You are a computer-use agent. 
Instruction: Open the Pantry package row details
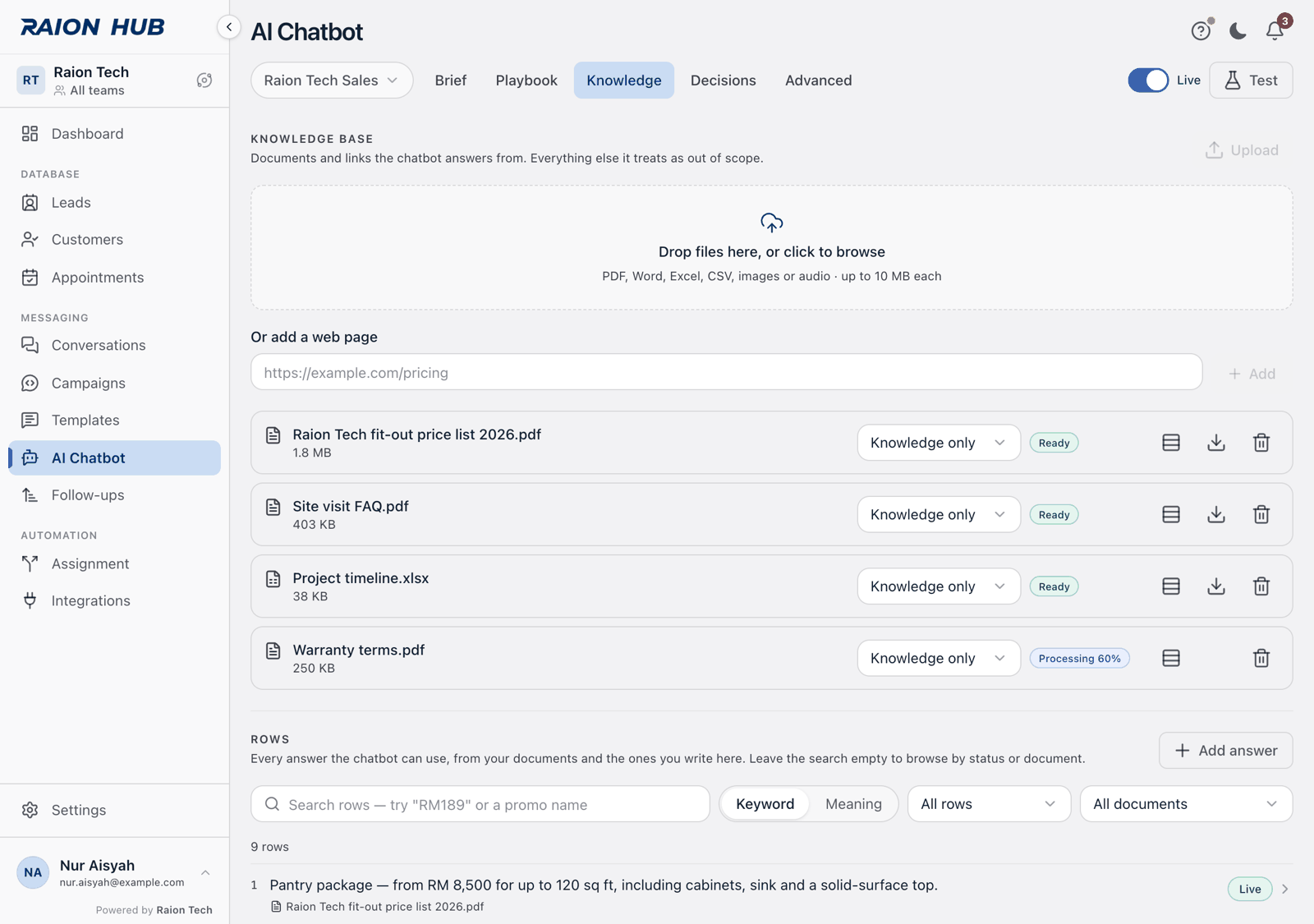point(772,894)
